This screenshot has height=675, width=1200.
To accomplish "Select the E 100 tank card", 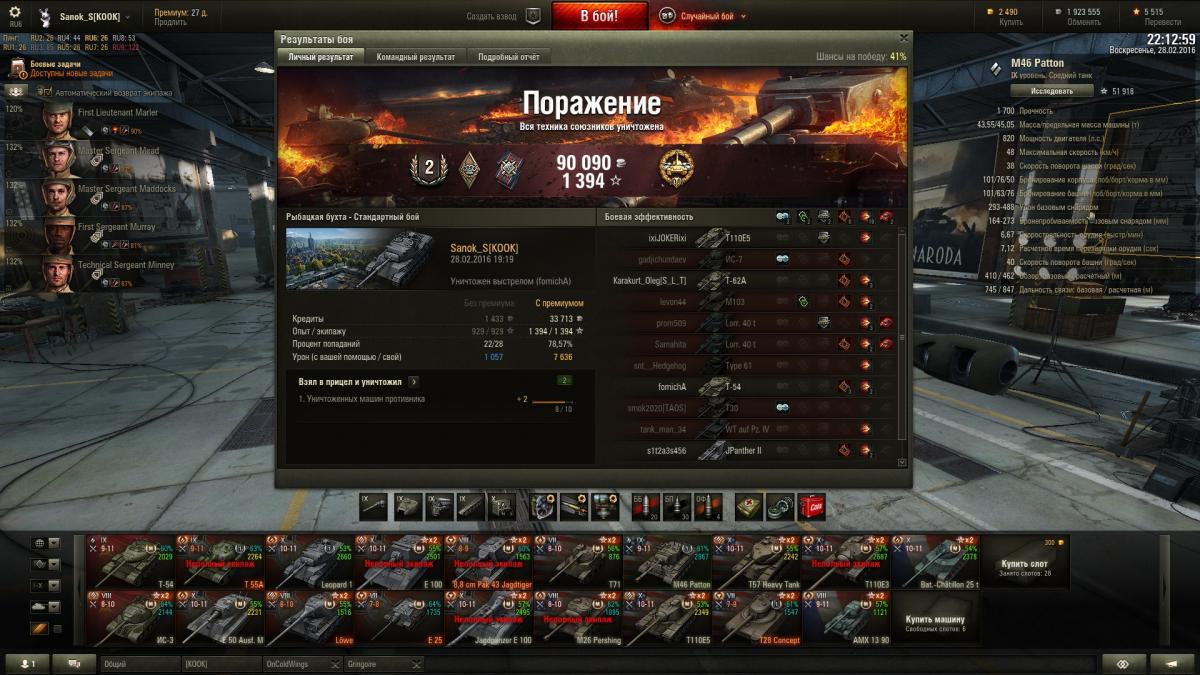I will pos(401,562).
